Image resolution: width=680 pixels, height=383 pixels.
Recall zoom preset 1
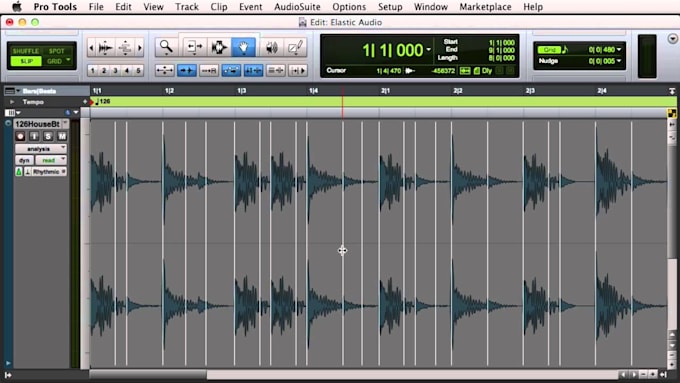[92, 70]
